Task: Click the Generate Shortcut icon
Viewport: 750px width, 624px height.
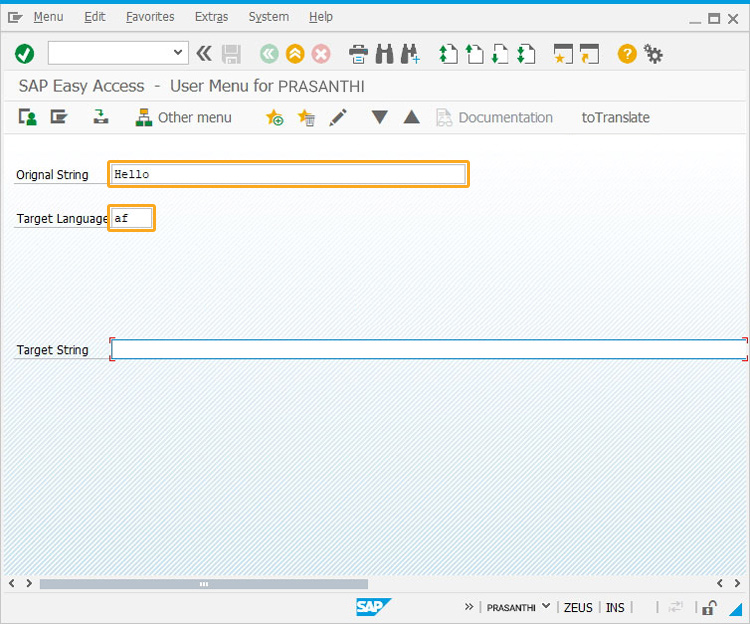Action: click(589, 54)
